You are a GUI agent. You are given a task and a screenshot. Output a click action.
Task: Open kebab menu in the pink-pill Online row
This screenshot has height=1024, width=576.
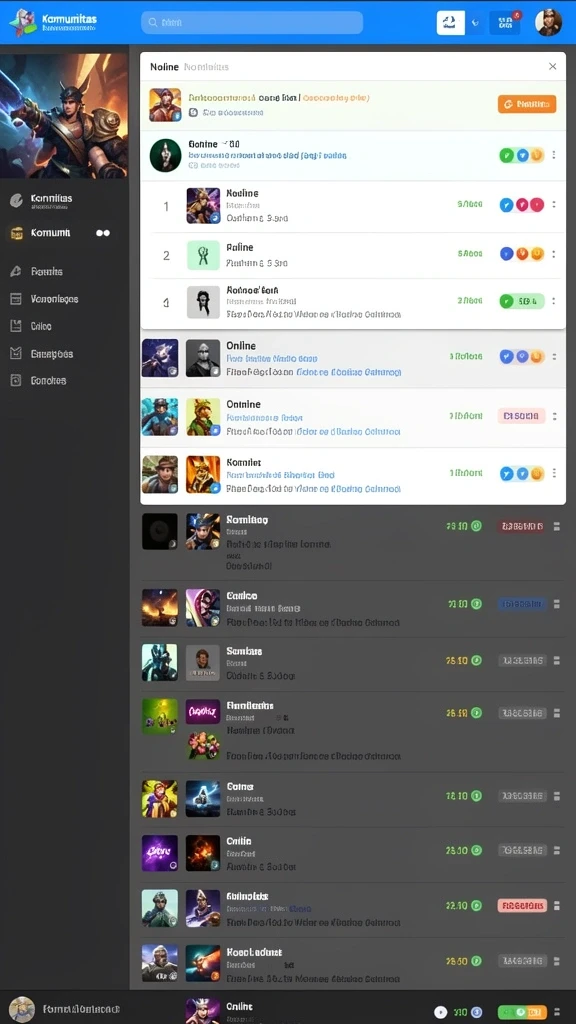[x=554, y=416]
